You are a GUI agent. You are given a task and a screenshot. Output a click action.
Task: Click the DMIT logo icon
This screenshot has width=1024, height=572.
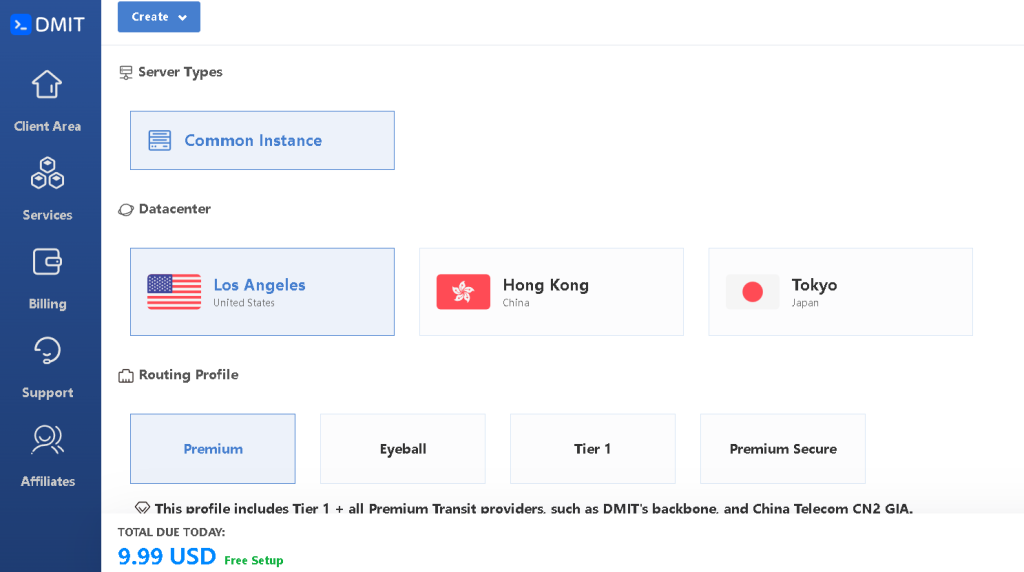(21, 25)
